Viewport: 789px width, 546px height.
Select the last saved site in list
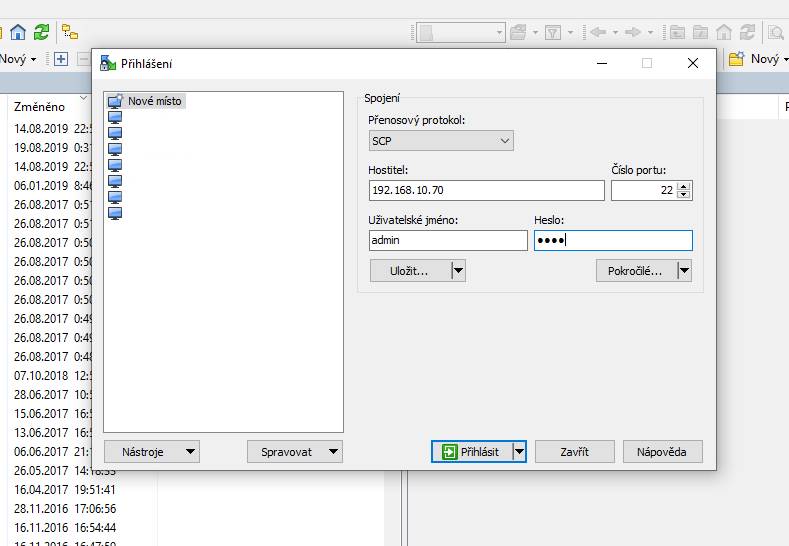[115, 212]
